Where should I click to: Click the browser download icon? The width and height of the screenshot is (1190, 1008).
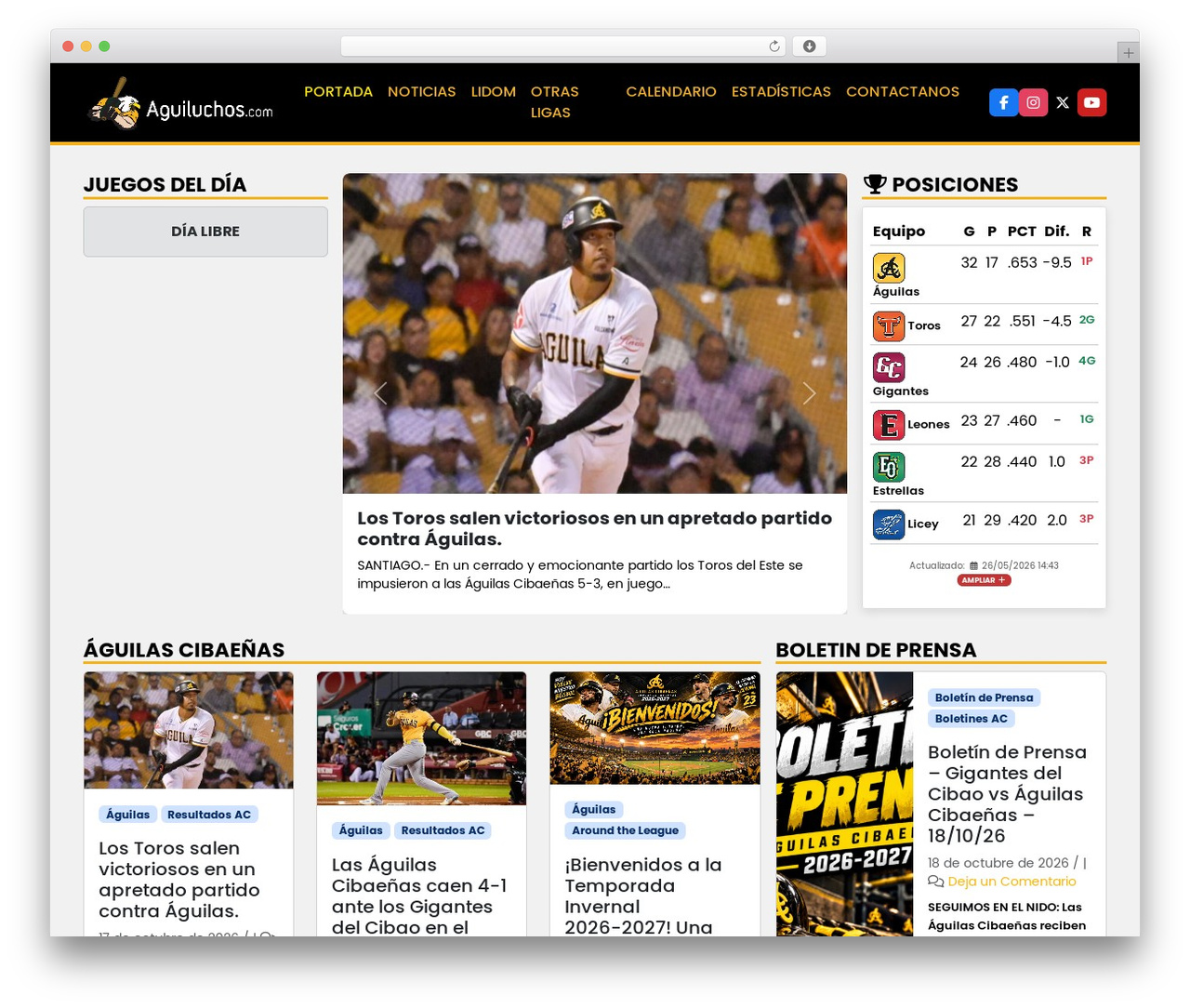(x=809, y=46)
